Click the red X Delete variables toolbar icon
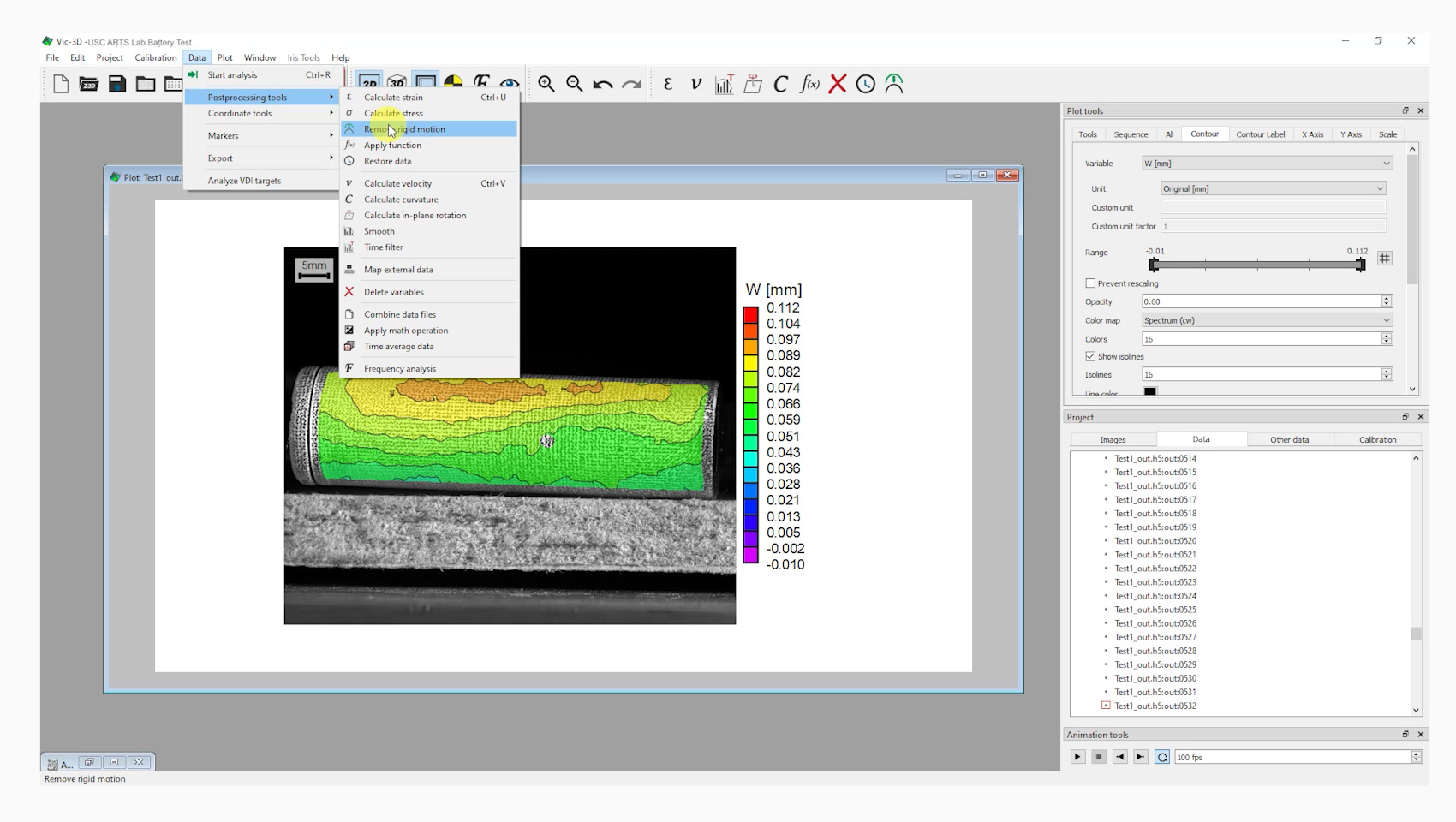Screen dimensions: 1456x822 pos(838,84)
